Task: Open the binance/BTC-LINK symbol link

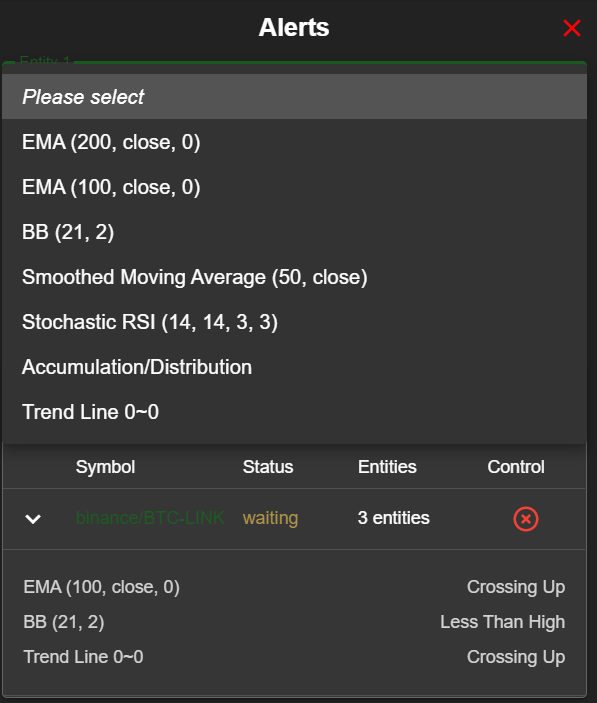Action: pos(150,518)
